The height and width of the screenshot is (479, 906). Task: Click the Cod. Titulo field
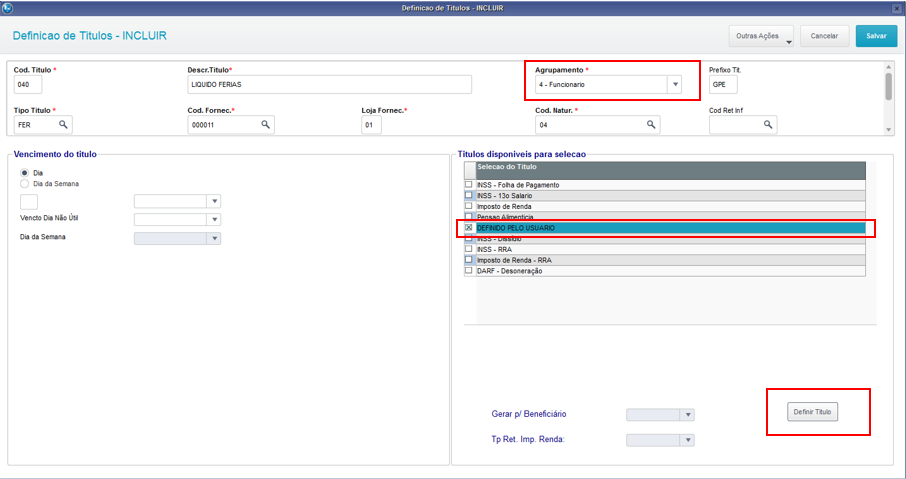coord(28,84)
